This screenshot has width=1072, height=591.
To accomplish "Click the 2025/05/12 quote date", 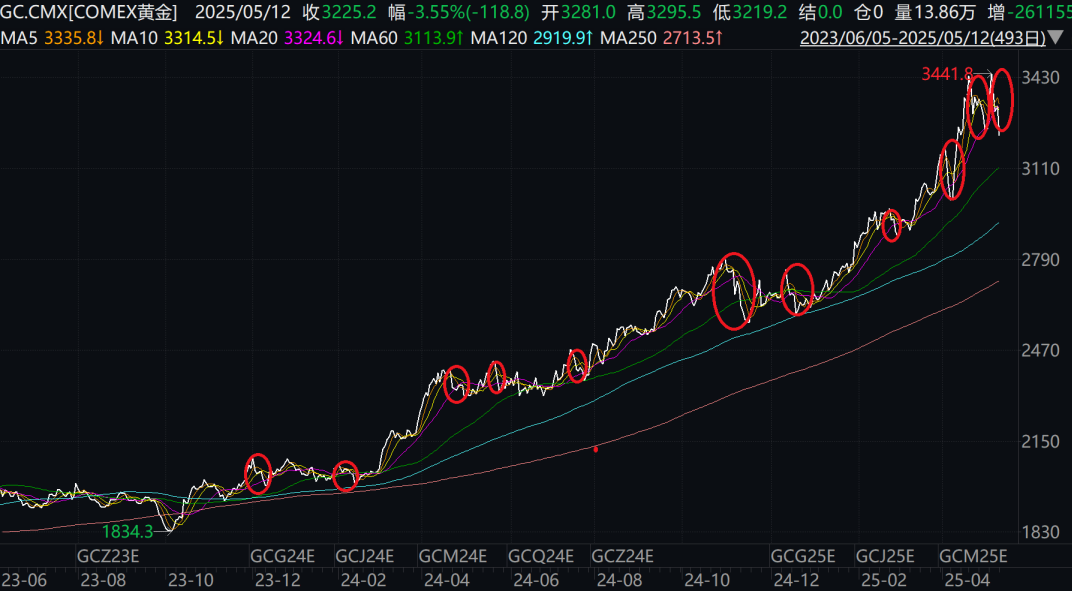I will [x=242, y=12].
